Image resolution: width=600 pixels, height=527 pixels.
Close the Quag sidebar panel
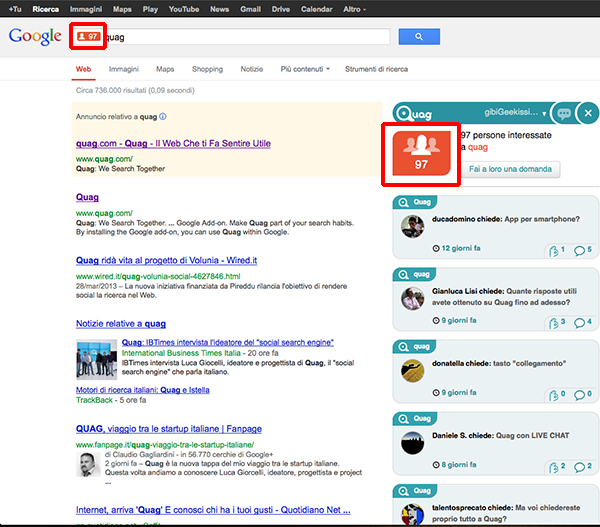[x=588, y=113]
